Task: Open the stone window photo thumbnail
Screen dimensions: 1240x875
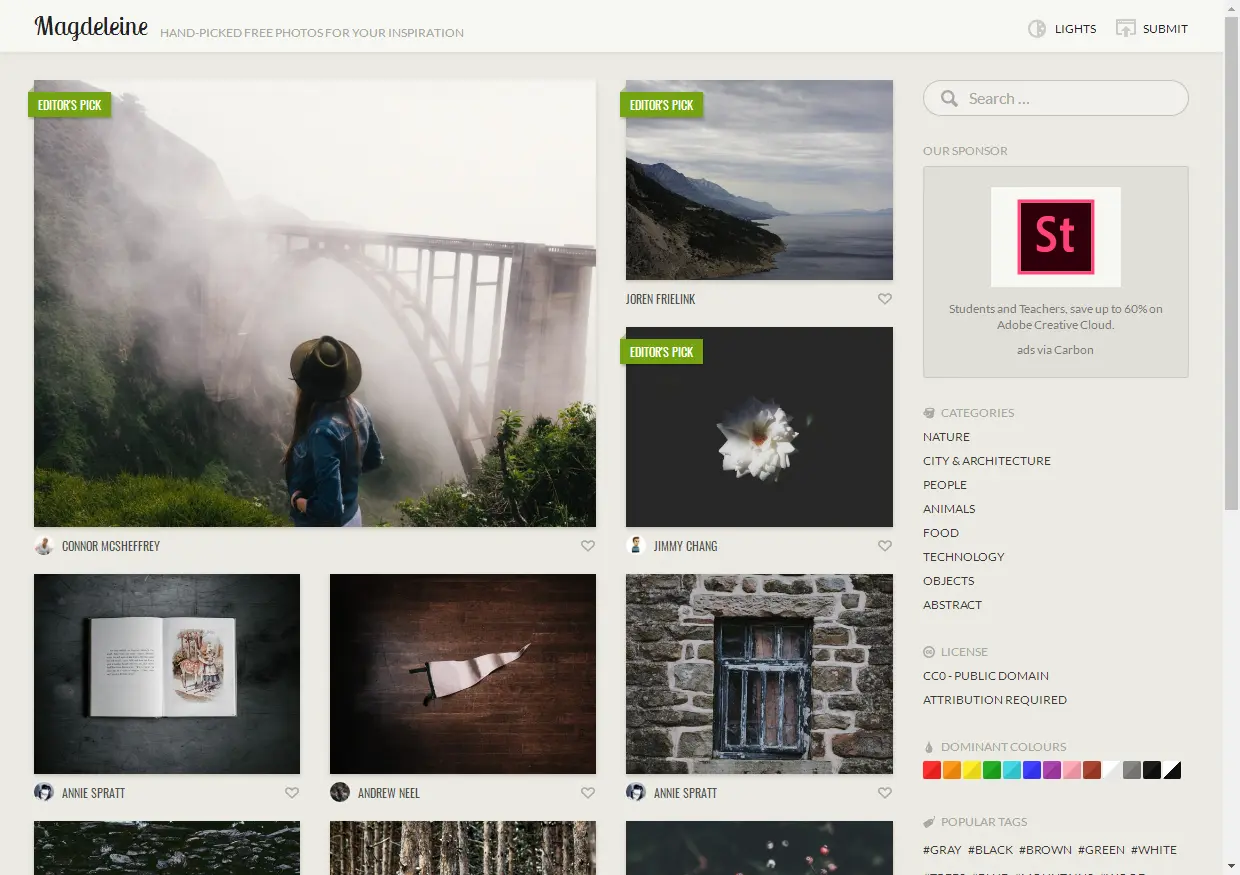Action: click(759, 674)
